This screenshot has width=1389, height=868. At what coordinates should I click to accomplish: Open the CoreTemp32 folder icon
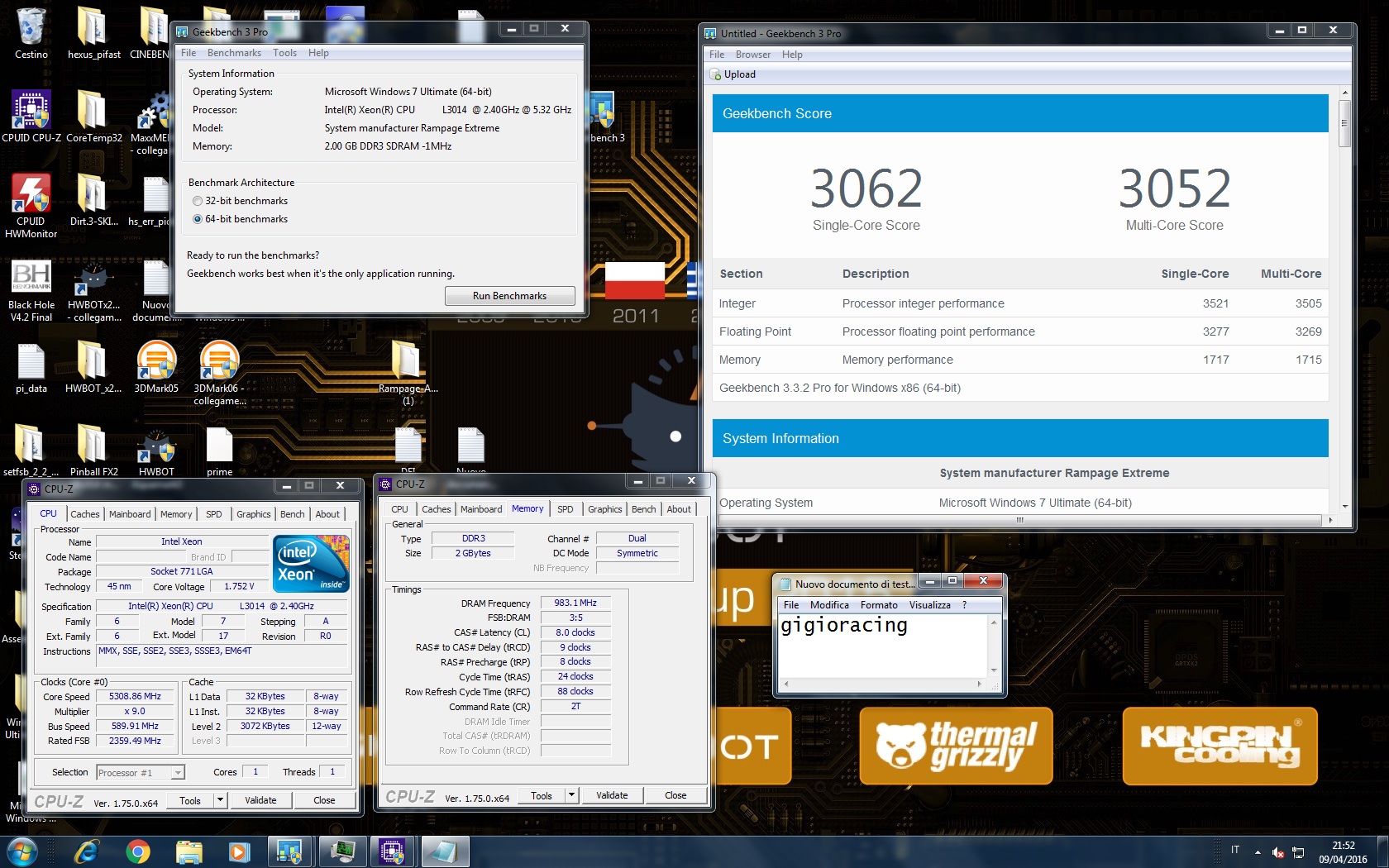tap(93, 117)
